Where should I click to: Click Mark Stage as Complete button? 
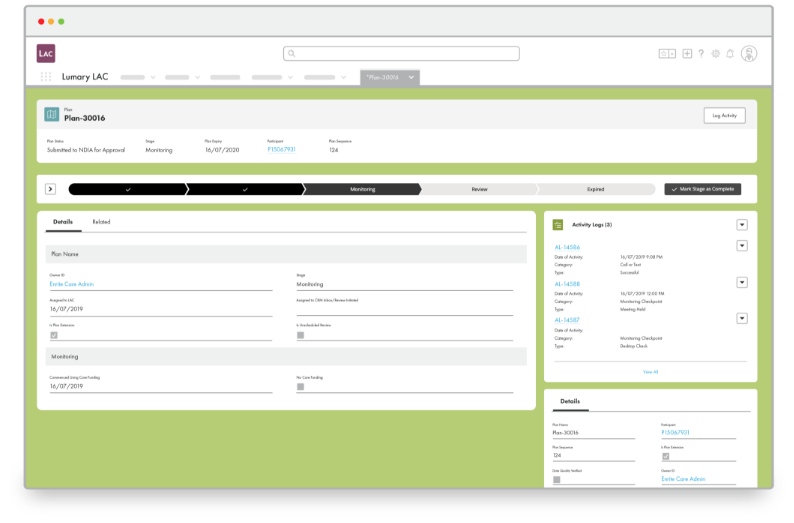tap(702, 189)
